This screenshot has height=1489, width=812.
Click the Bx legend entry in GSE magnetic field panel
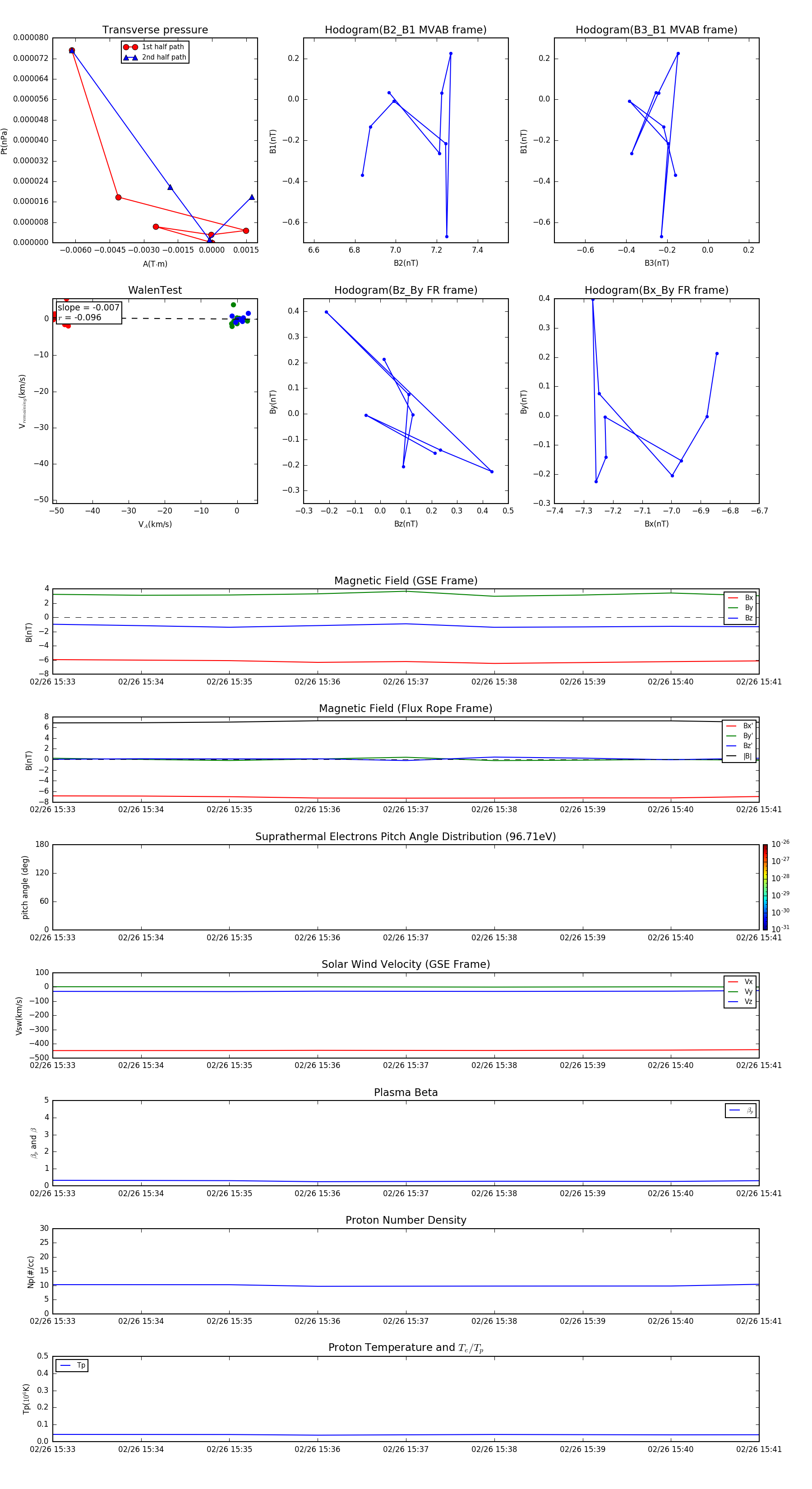[x=740, y=598]
